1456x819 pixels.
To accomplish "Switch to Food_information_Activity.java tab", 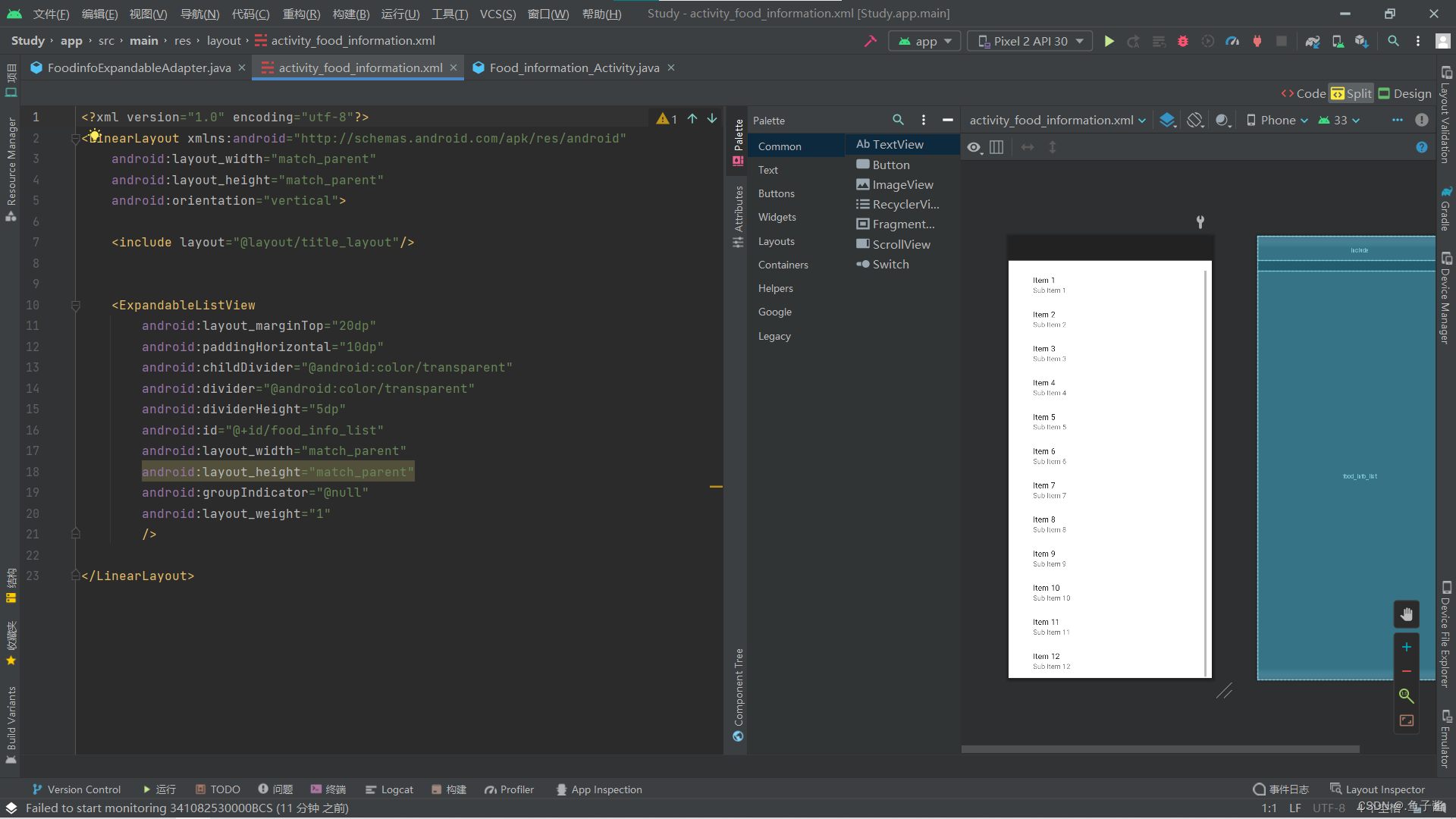I will 574,67.
